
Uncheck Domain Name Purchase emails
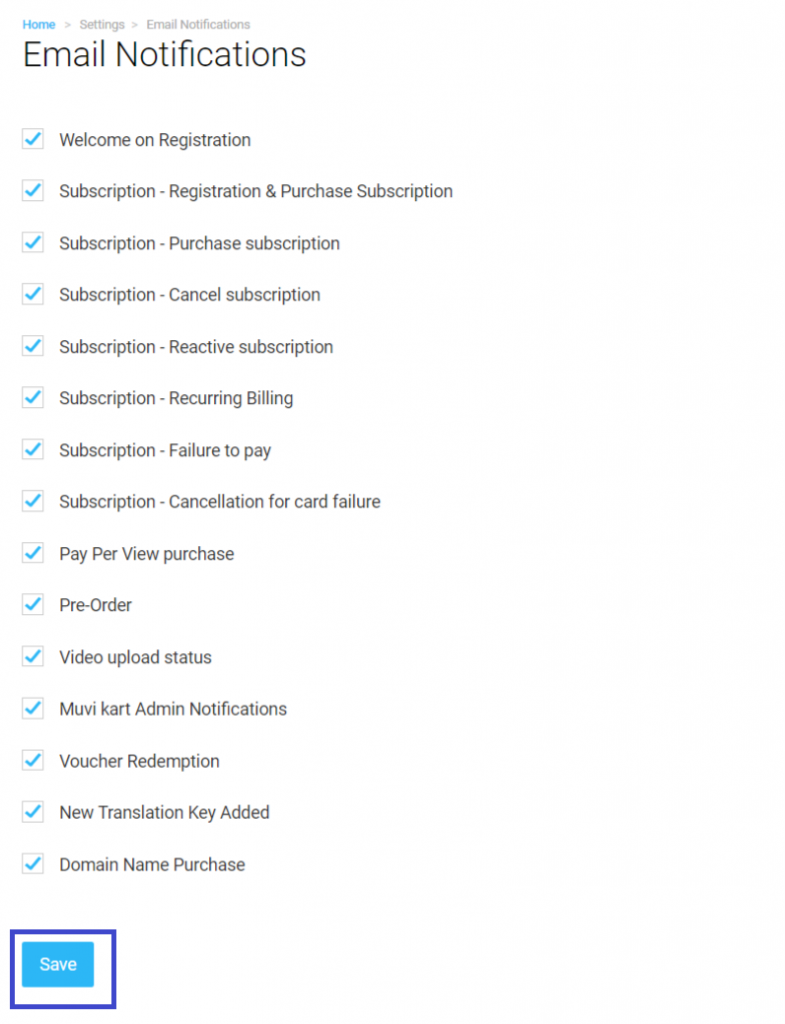[x=33, y=863]
